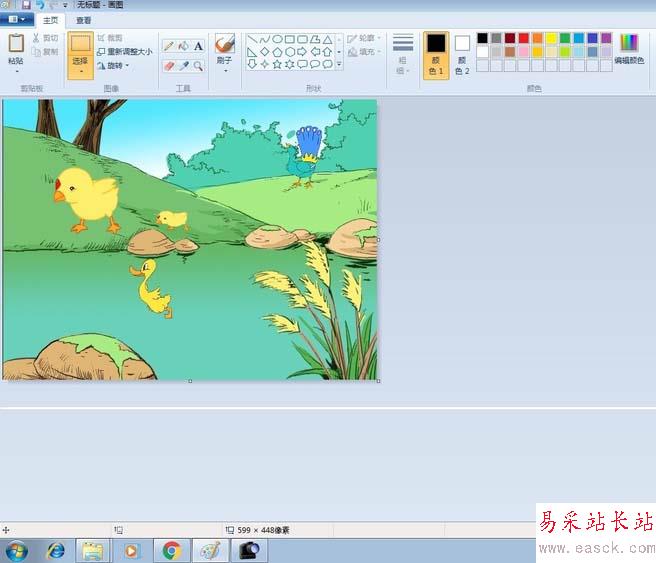The image size is (656, 563).
Task: Select the Color picker eyedropper tool
Action: [183, 66]
